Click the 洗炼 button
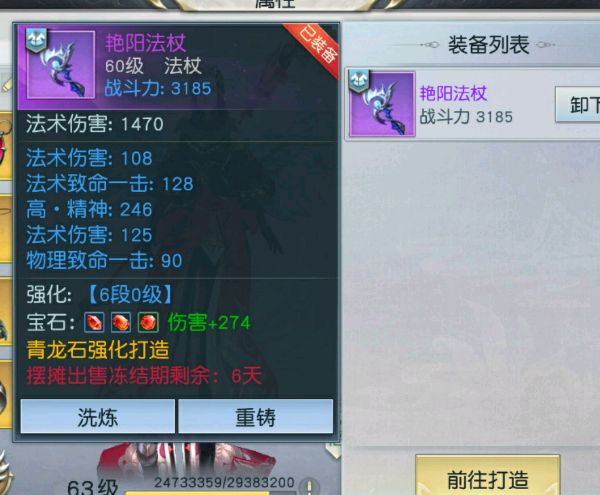Screen dimensions: 600x495 98,417
